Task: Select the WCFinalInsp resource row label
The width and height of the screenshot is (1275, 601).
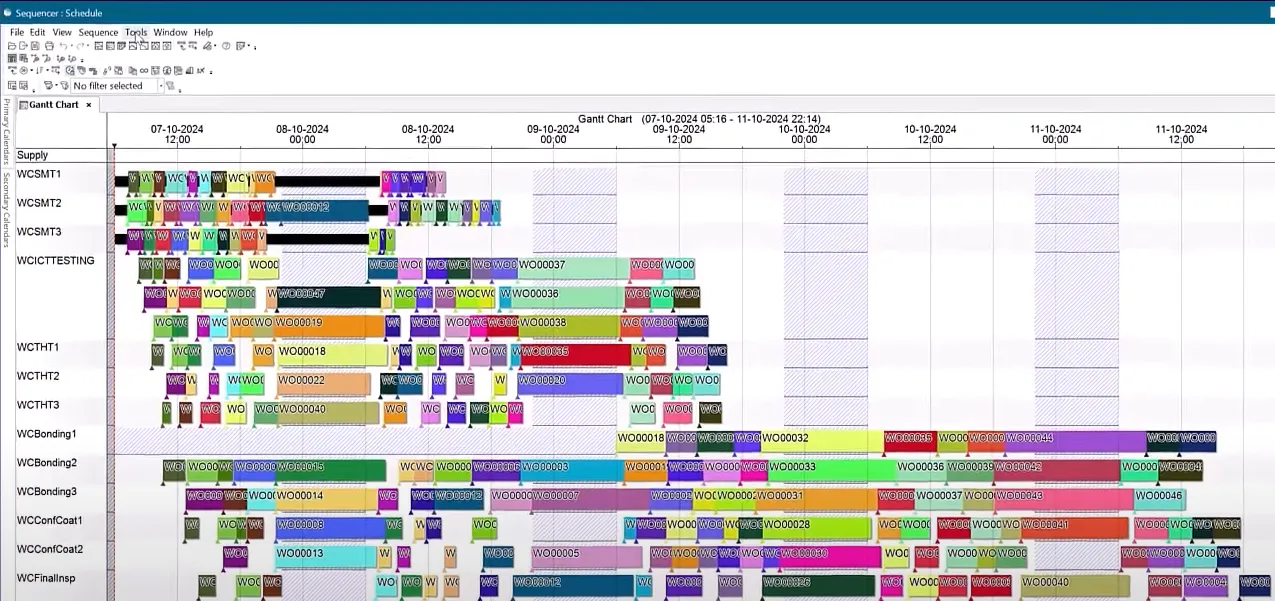Action: pyautogui.click(x=46, y=578)
